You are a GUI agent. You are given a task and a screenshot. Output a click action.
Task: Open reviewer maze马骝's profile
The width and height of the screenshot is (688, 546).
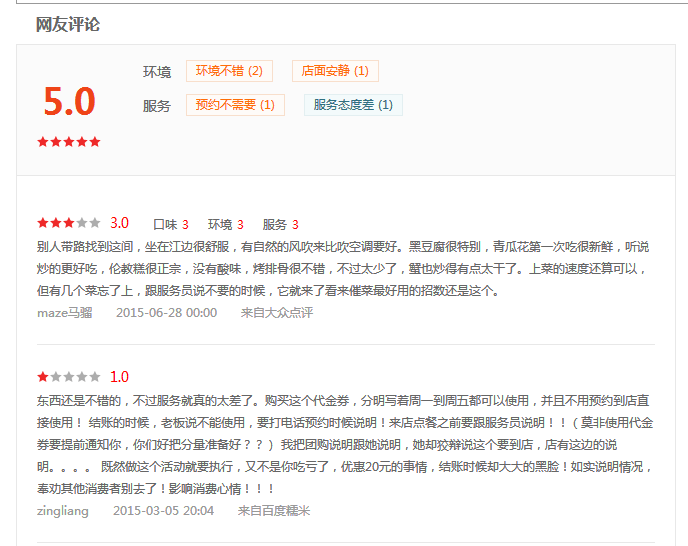65,312
